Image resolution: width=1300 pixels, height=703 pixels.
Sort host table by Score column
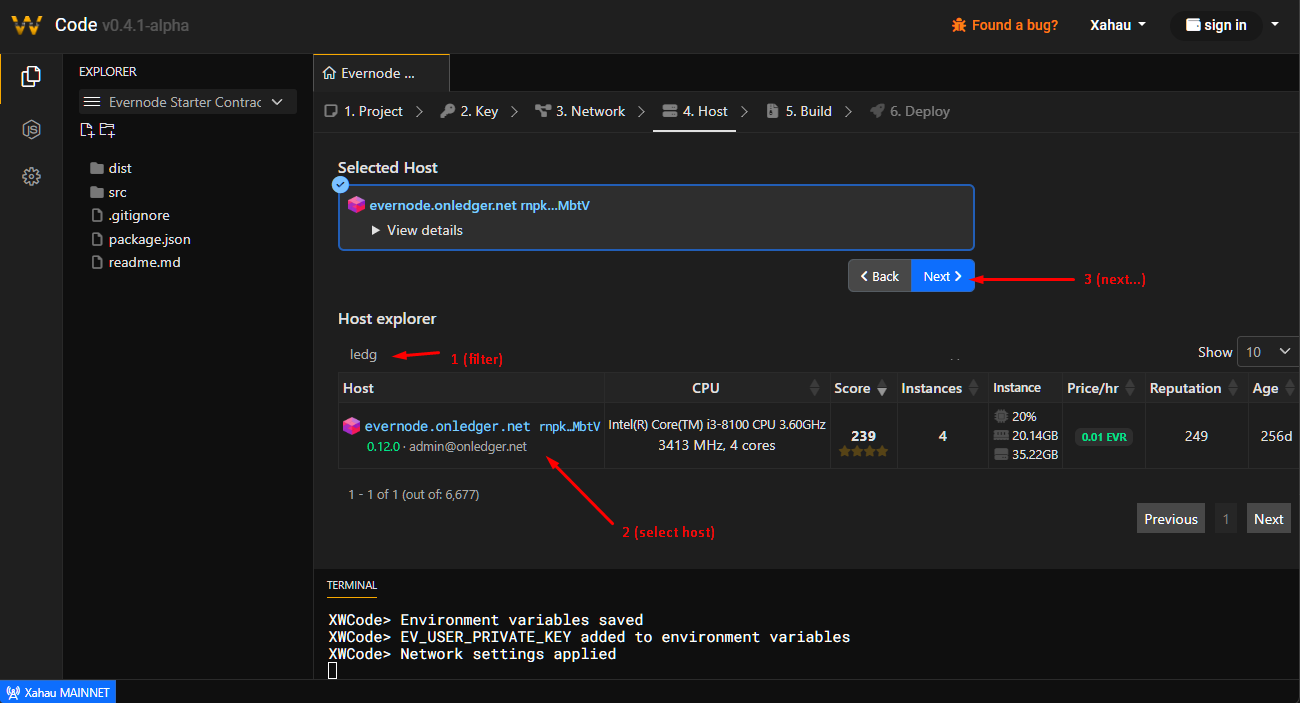[862, 388]
